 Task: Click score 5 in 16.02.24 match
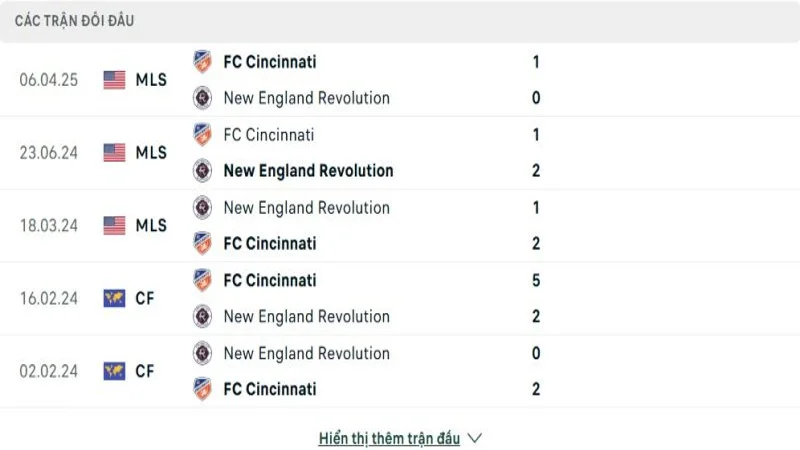pyautogui.click(x=536, y=281)
